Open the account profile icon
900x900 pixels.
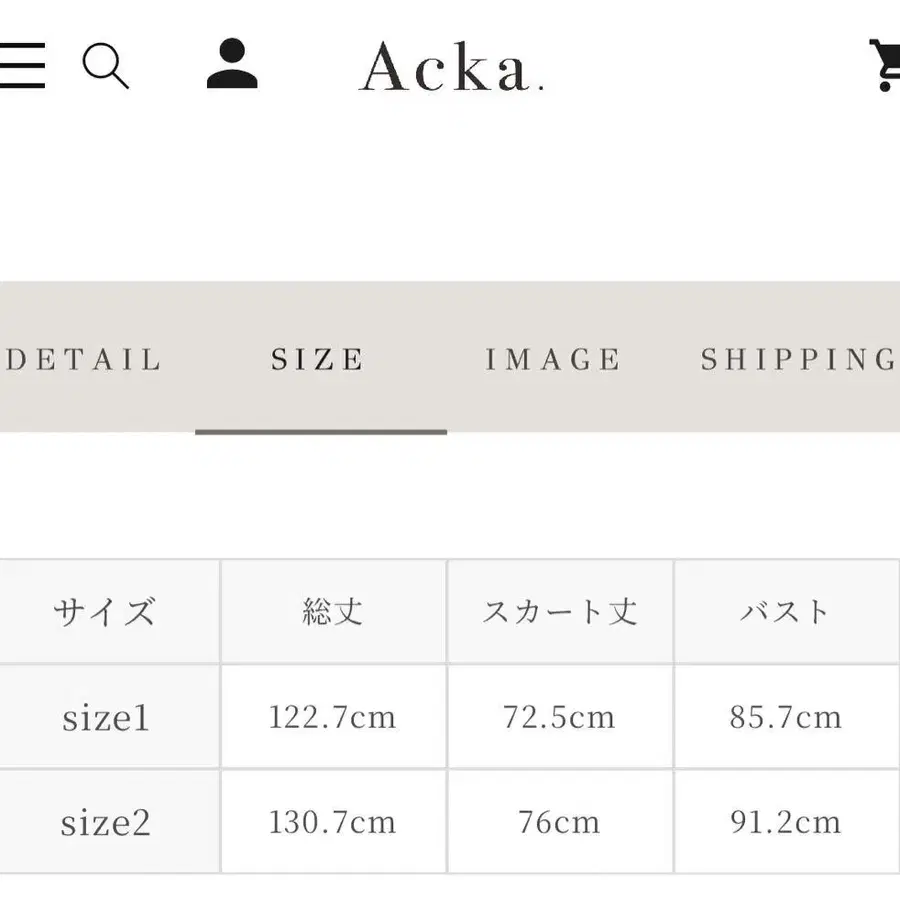coord(232,63)
